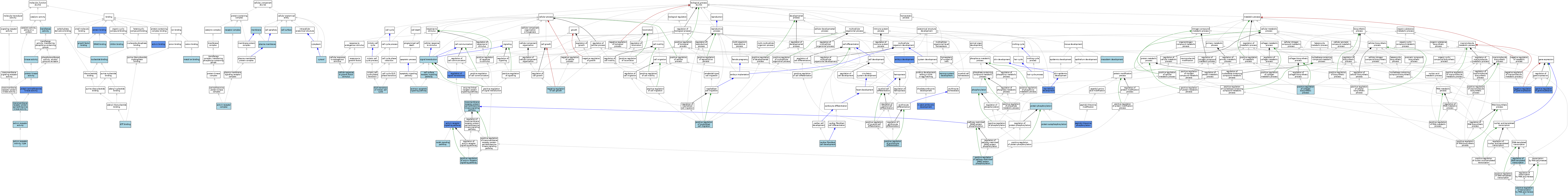Click the molecular_function root node
This screenshot has height=196, width=1568.
point(38,4)
